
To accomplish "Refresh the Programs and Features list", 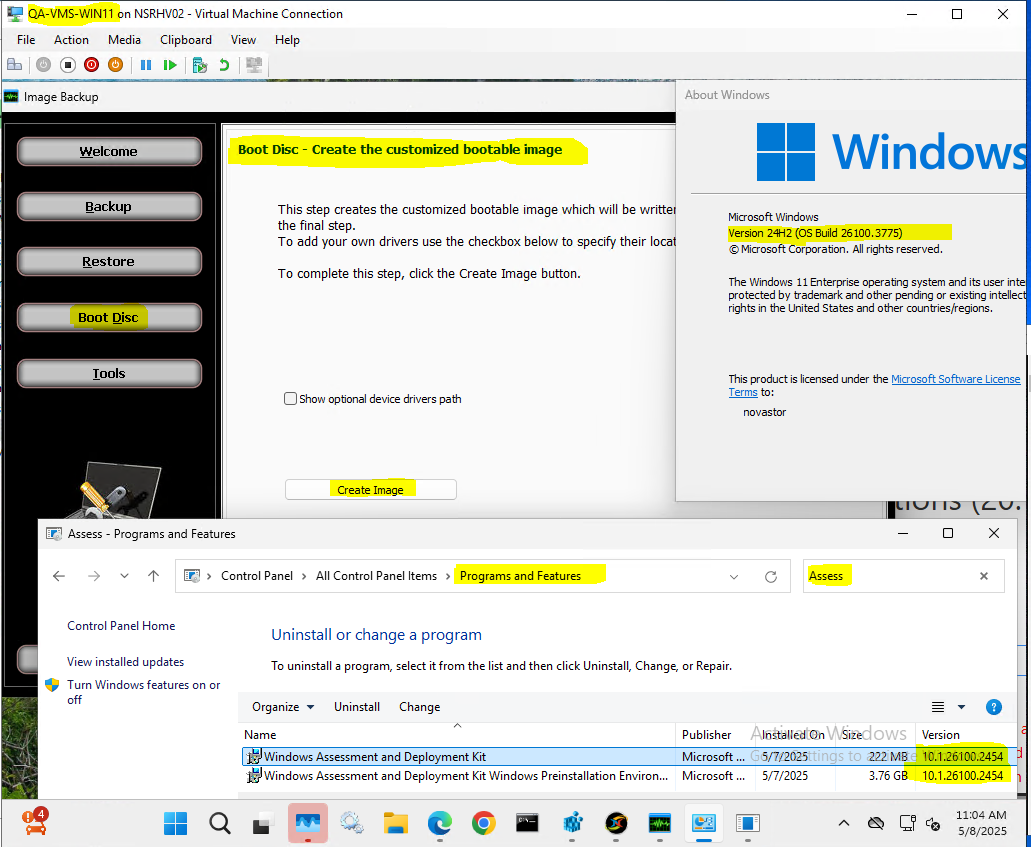I will click(771, 577).
